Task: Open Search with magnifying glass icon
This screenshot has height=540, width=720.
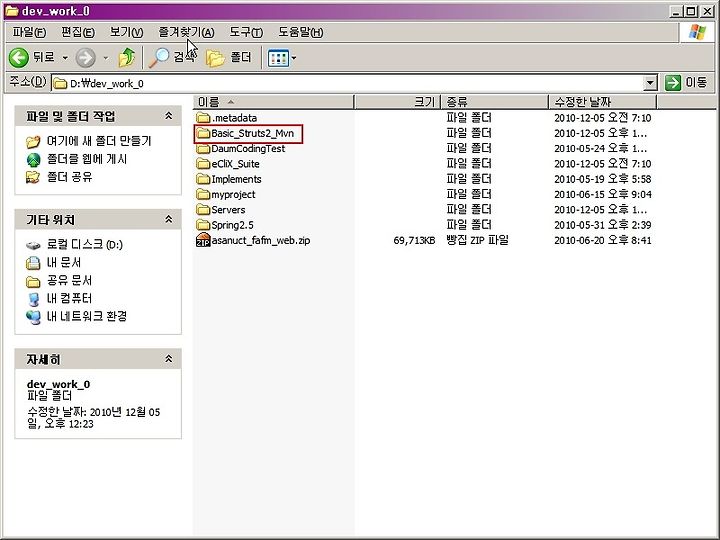Action: pyautogui.click(x=159, y=58)
